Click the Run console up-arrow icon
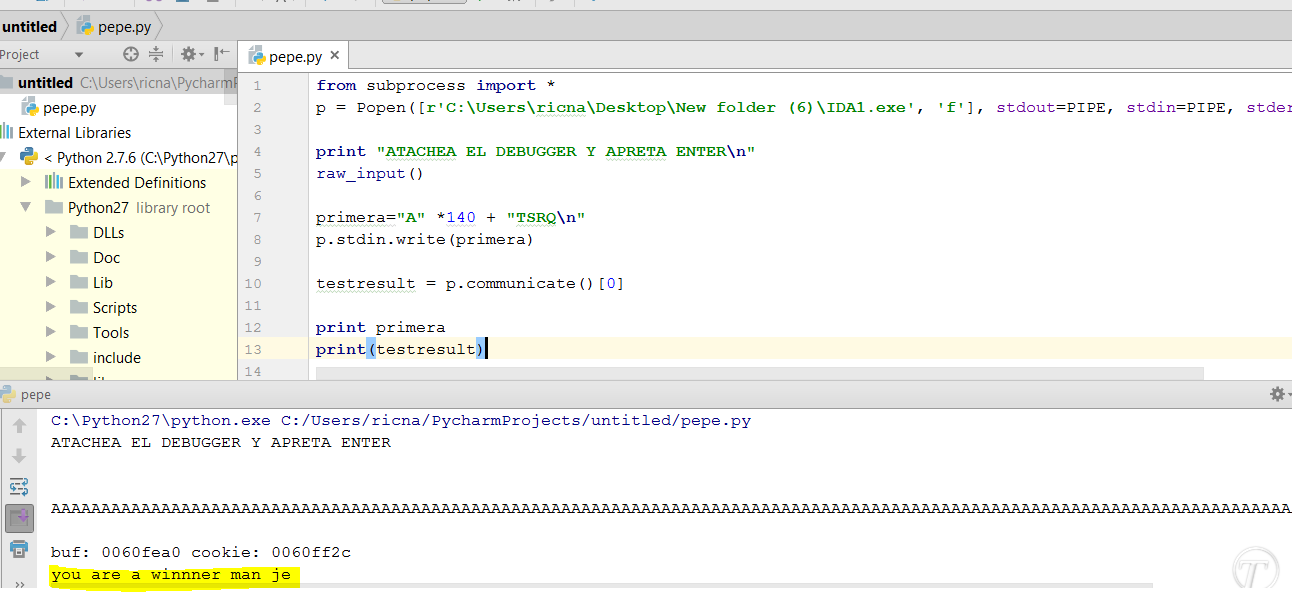The height and width of the screenshot is (592, 1292). 19,426
